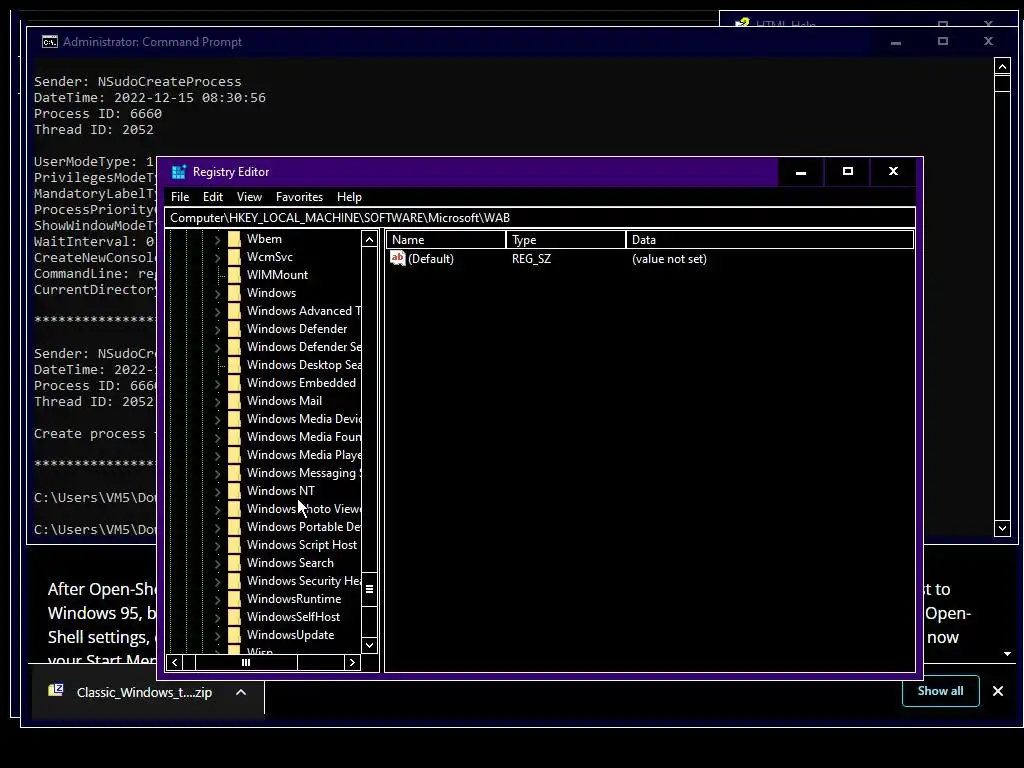Select the WIMMount folder icon
The width and height of the screenshot is (1024, 768).
tap(234, 275)
